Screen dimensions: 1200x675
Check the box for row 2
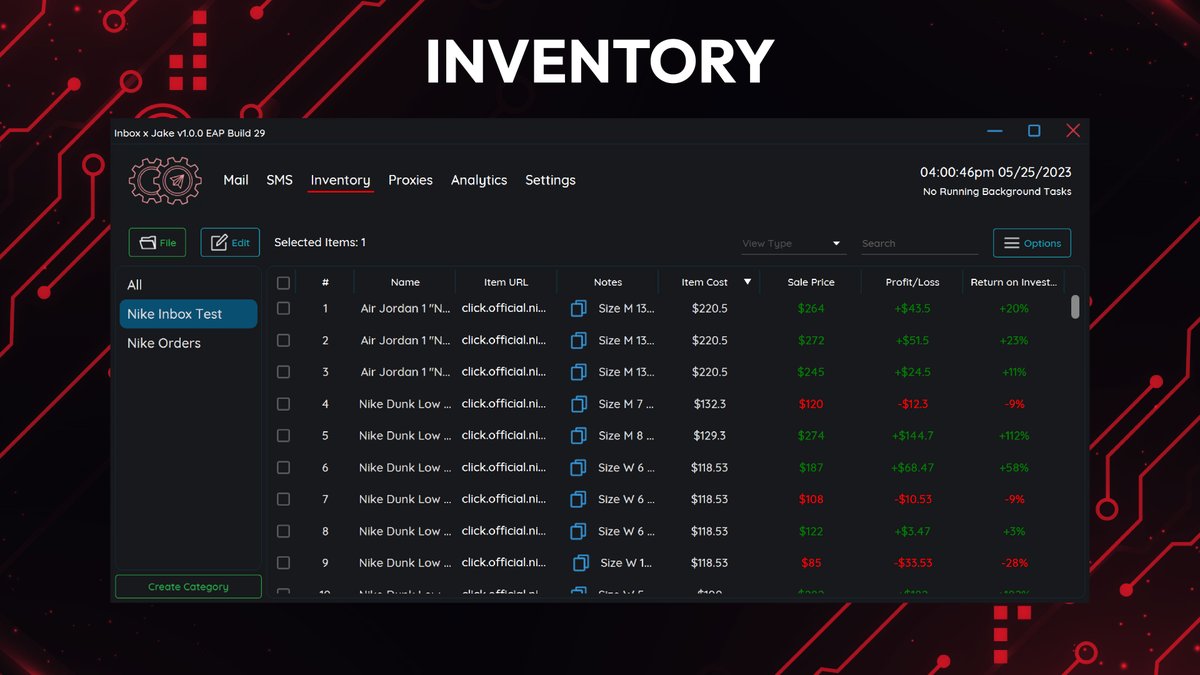pos(283,341)
